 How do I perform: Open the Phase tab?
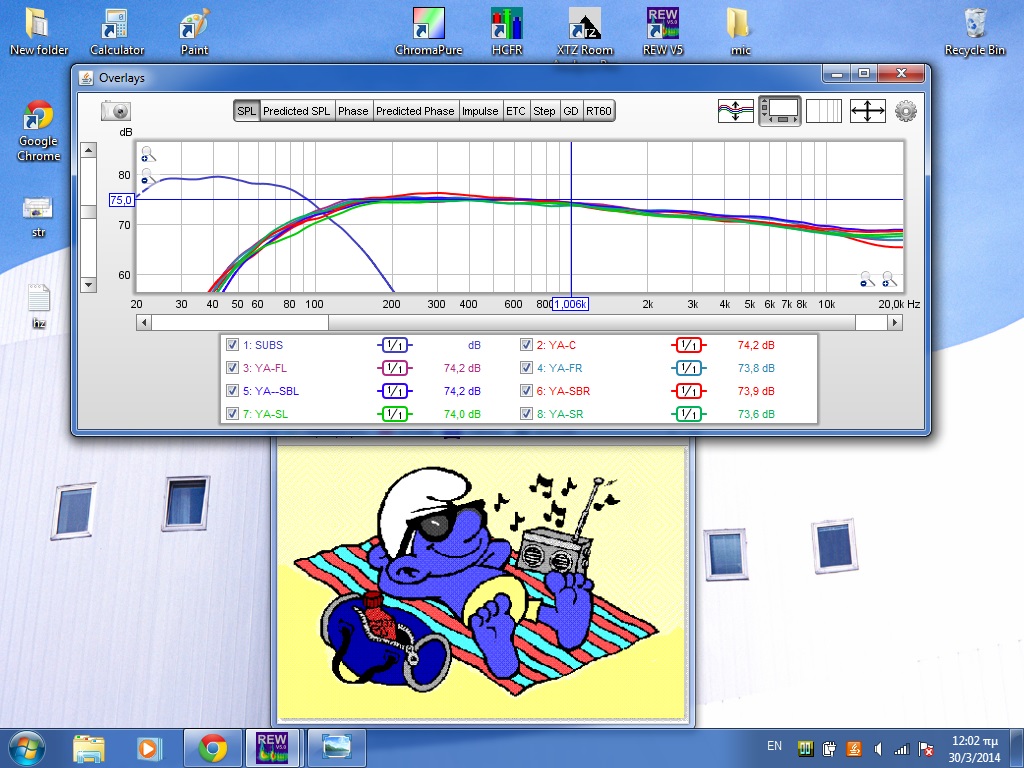[353, 111]
